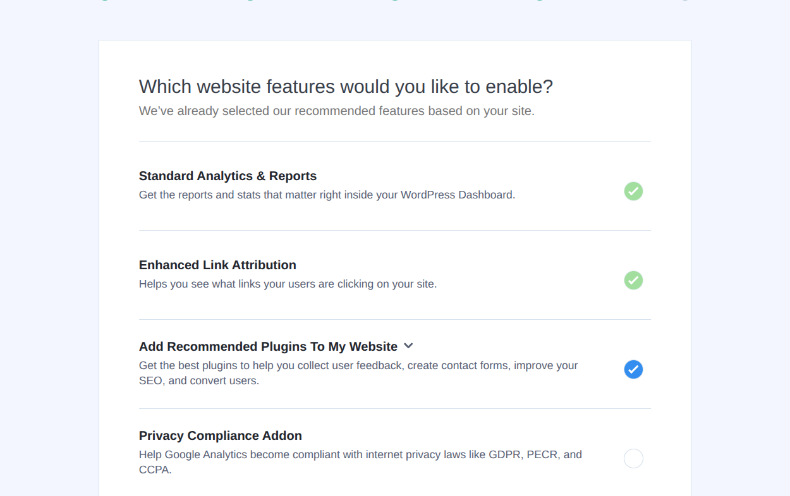The width and height of the screenshot is (790, 496).
Task: Click the WordPress Dashboard reports description text
Action: click(327, 195)
